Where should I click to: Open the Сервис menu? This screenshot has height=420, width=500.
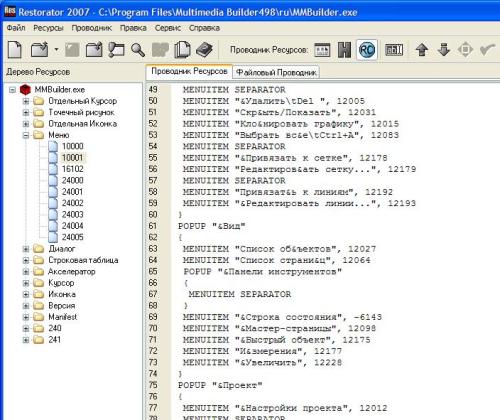(x=168, y=28)
